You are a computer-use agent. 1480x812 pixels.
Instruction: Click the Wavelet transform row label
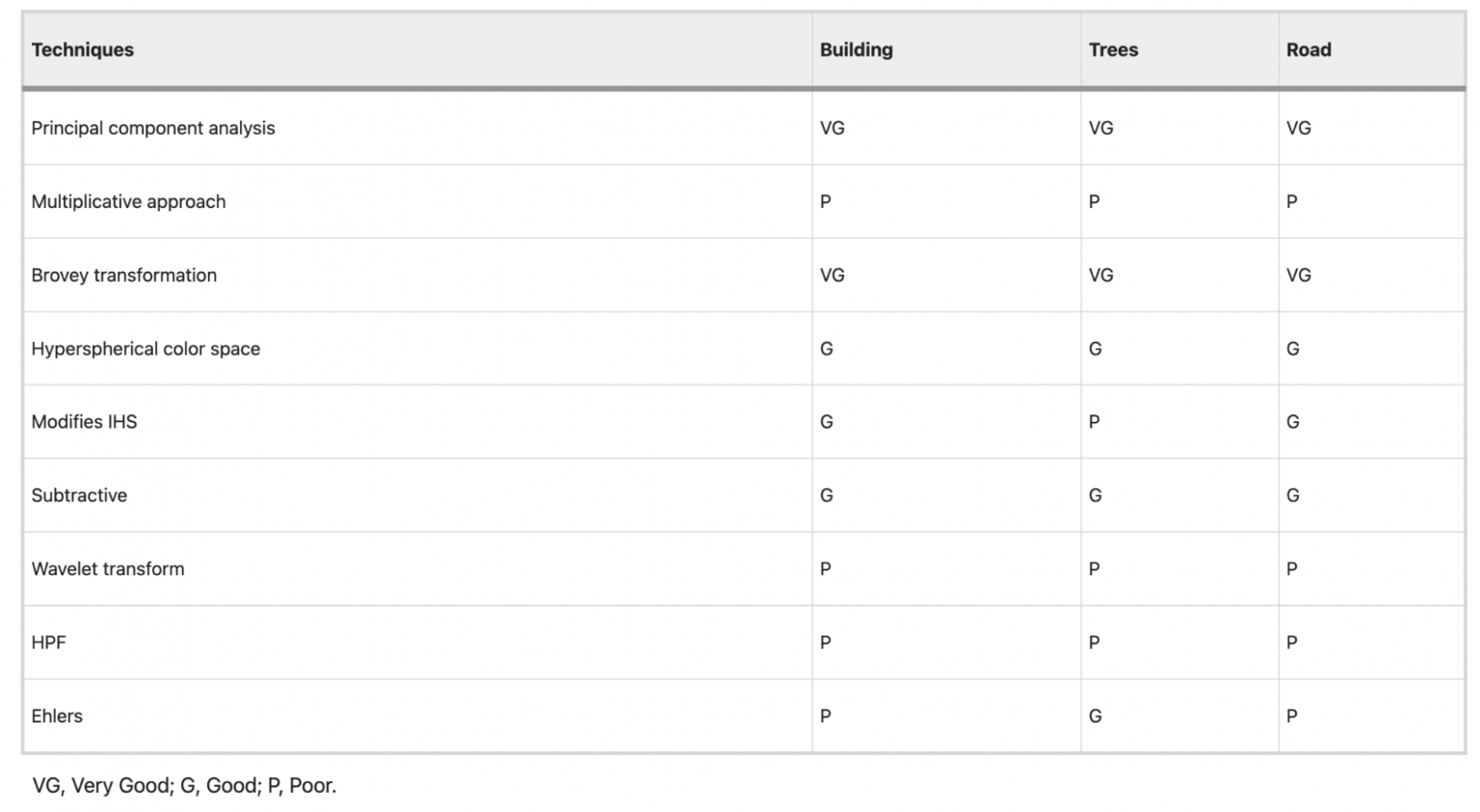(108, 569)
